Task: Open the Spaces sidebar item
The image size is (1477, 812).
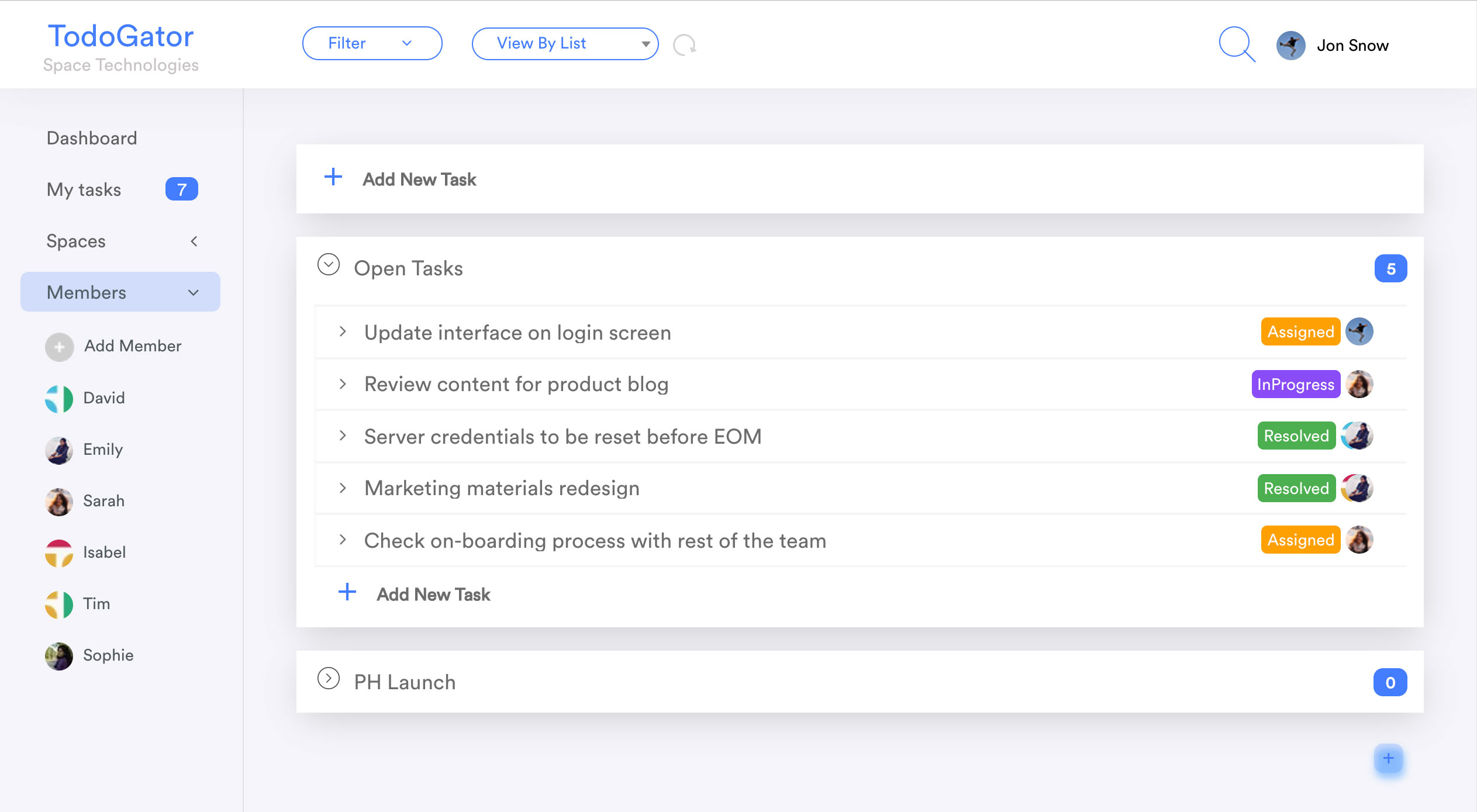Action: 76,241
